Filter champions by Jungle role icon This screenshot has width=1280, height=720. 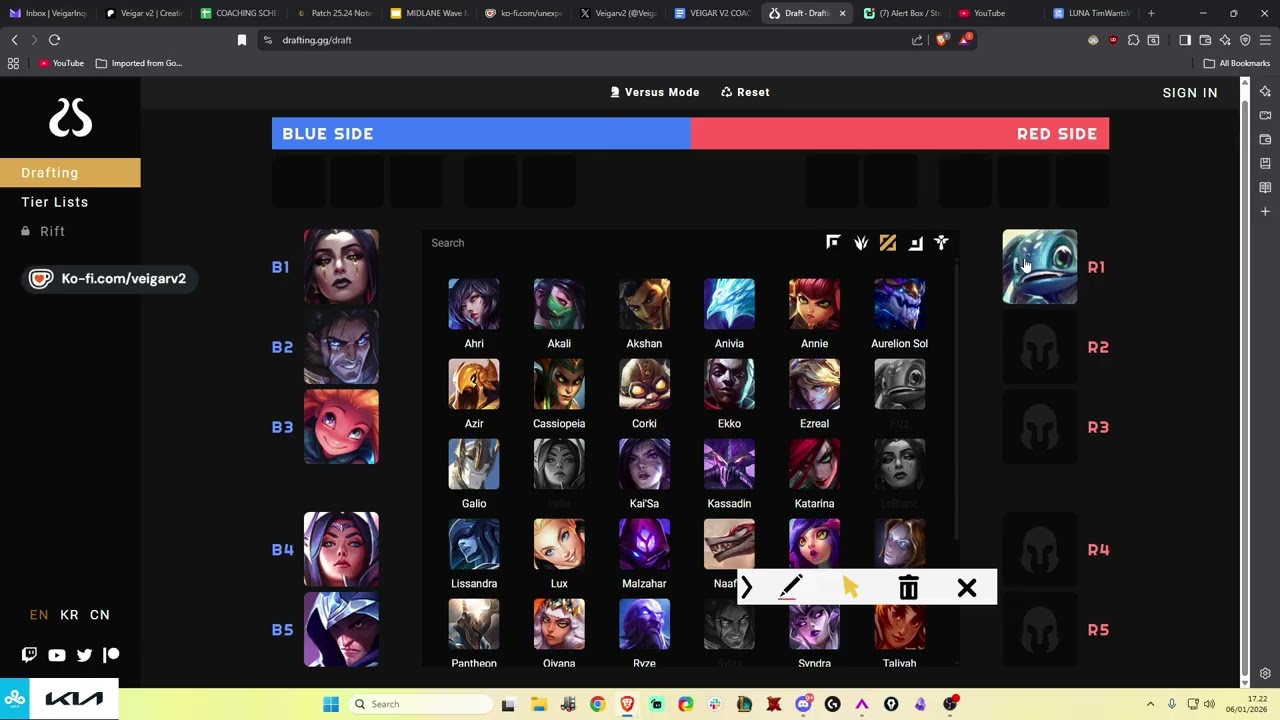(x=861, y=242)
